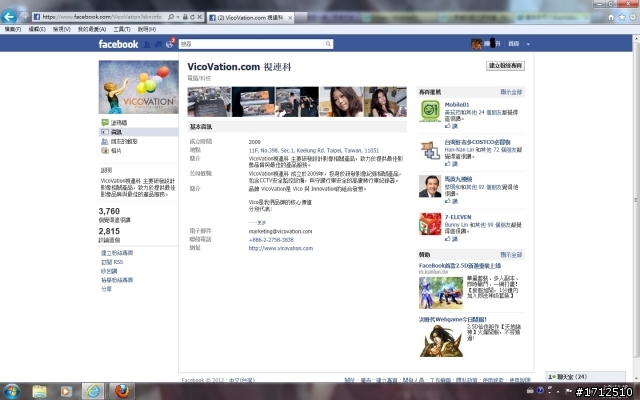This screenshot has height=400, width=640.
Task: Click the report page link in left sidebar
Action: pyautogui.click(x=117, y=280)
